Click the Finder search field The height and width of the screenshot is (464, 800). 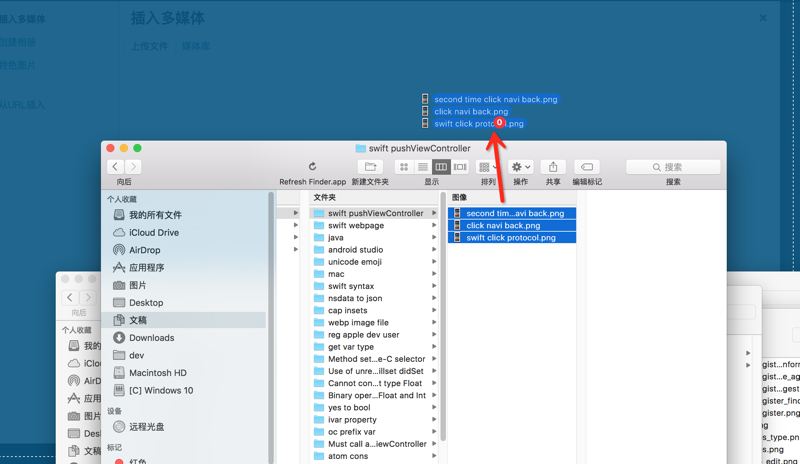click(673, 167)
